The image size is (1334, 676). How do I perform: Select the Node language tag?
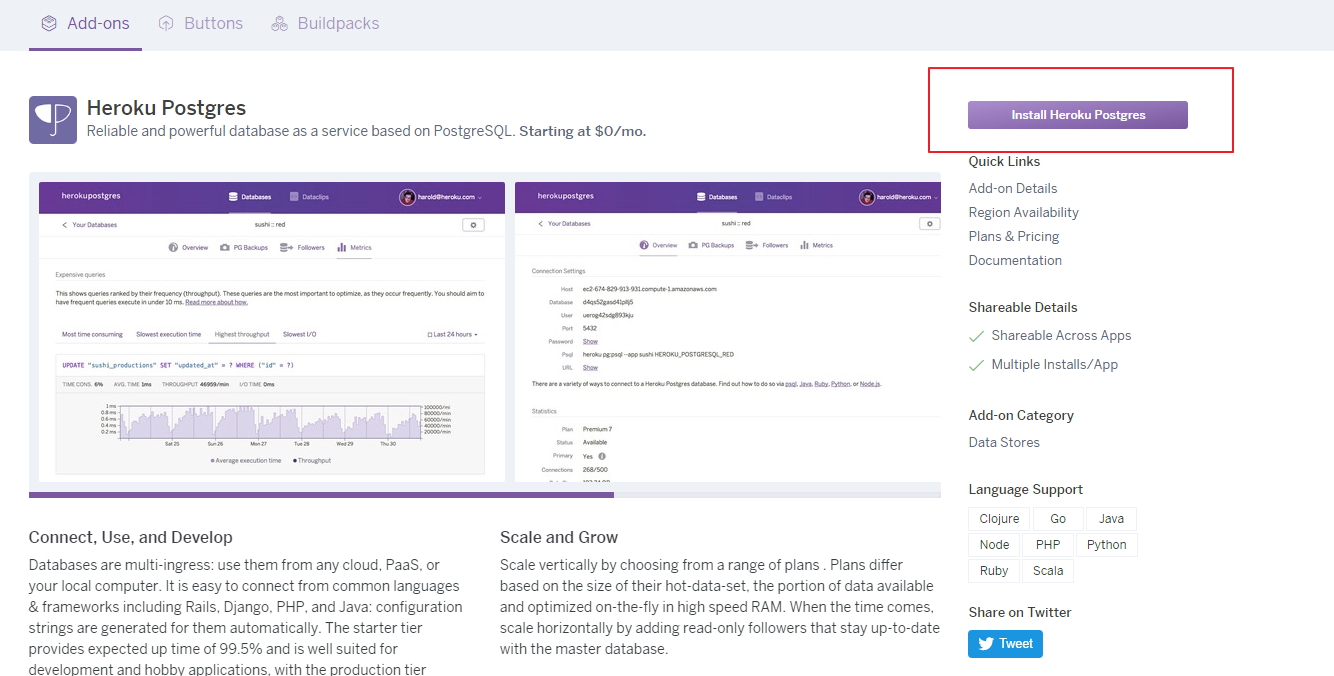tap(994, 545)
